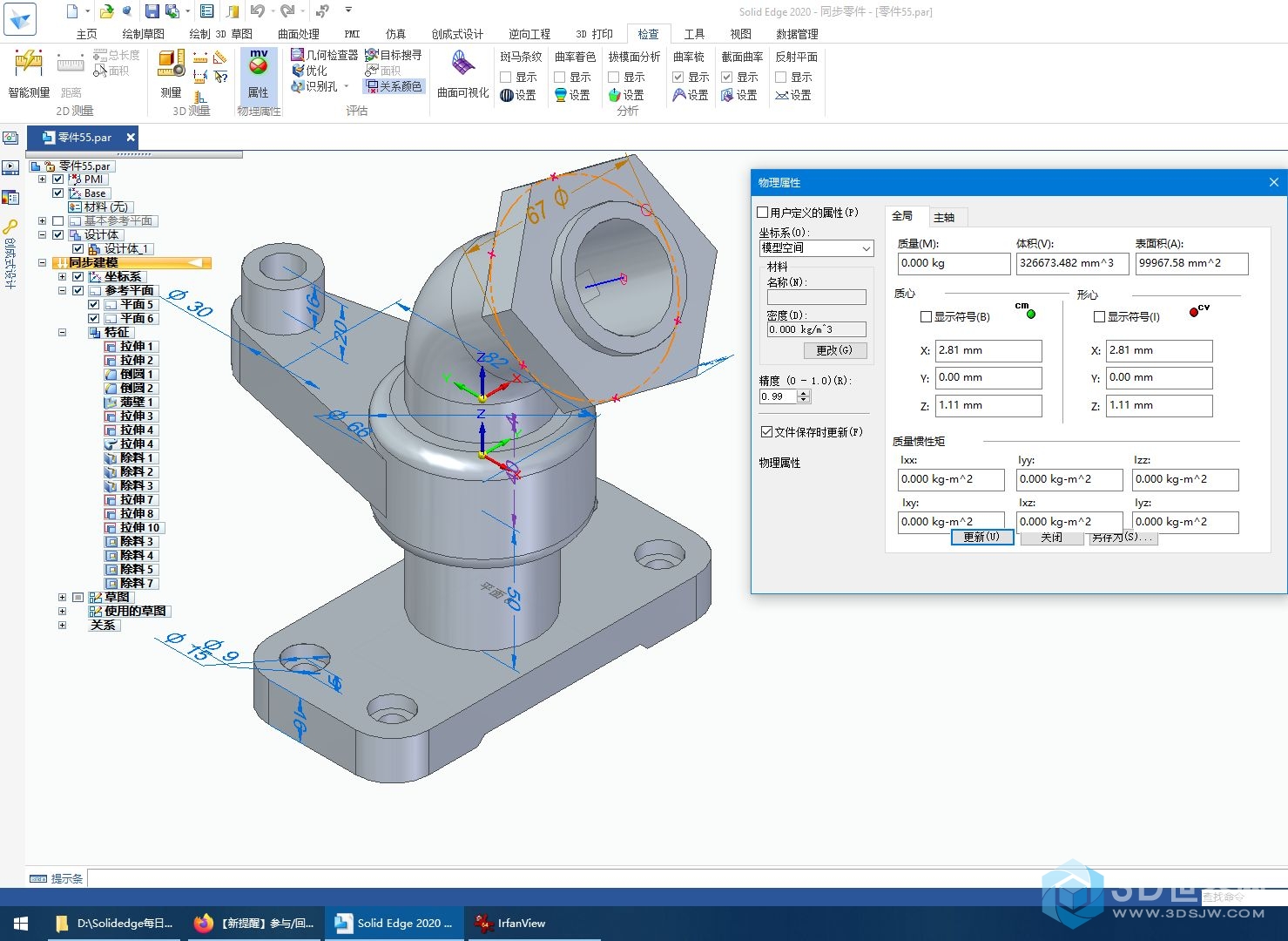
Task: Click the 关闭 button in dialog
Action: (x=1051, y=537)
